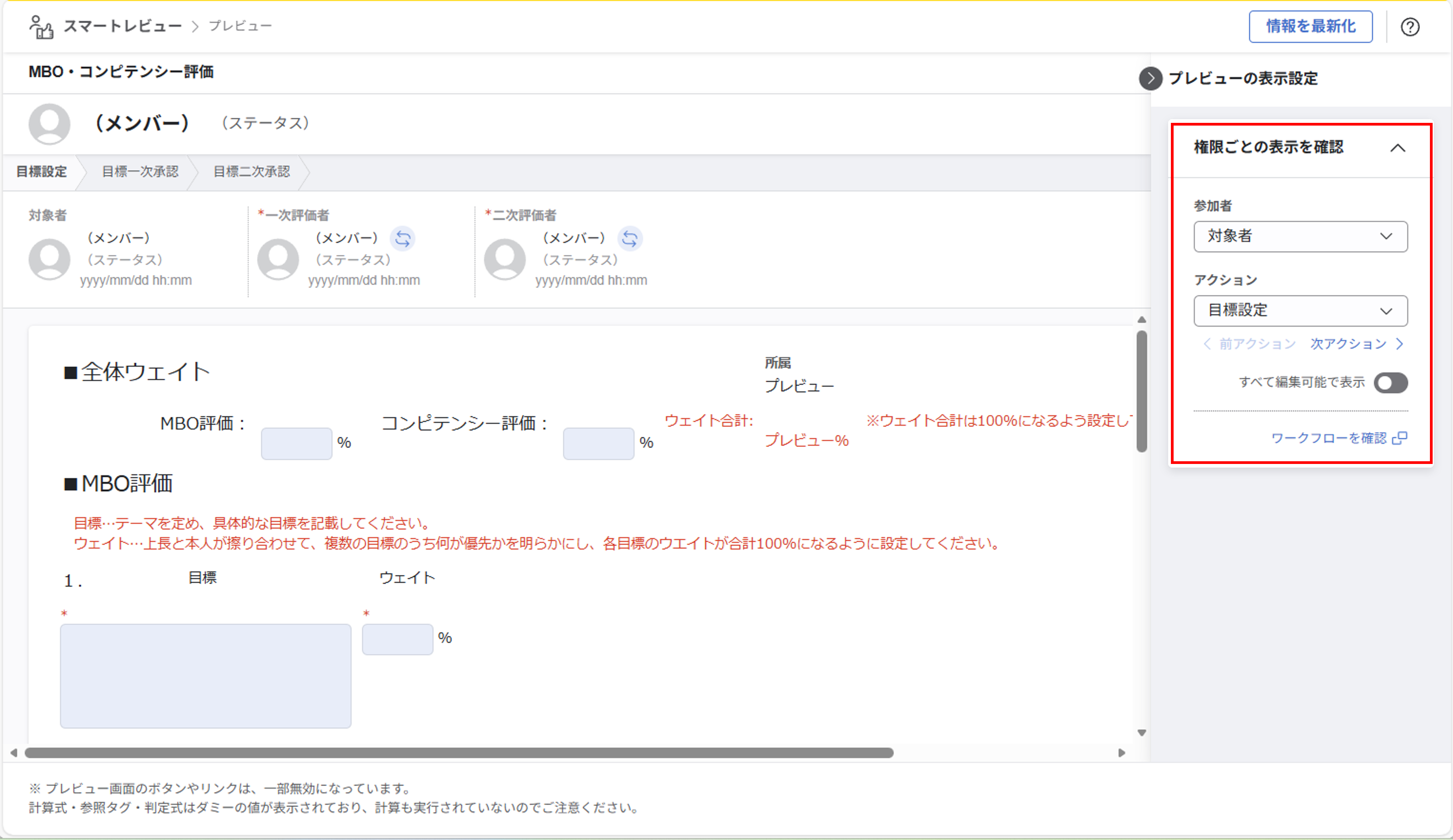The height and width of the screenshot is (840, 1453).
Task: Click the large member avatar in the header
Action: click(x=50, y=124)
